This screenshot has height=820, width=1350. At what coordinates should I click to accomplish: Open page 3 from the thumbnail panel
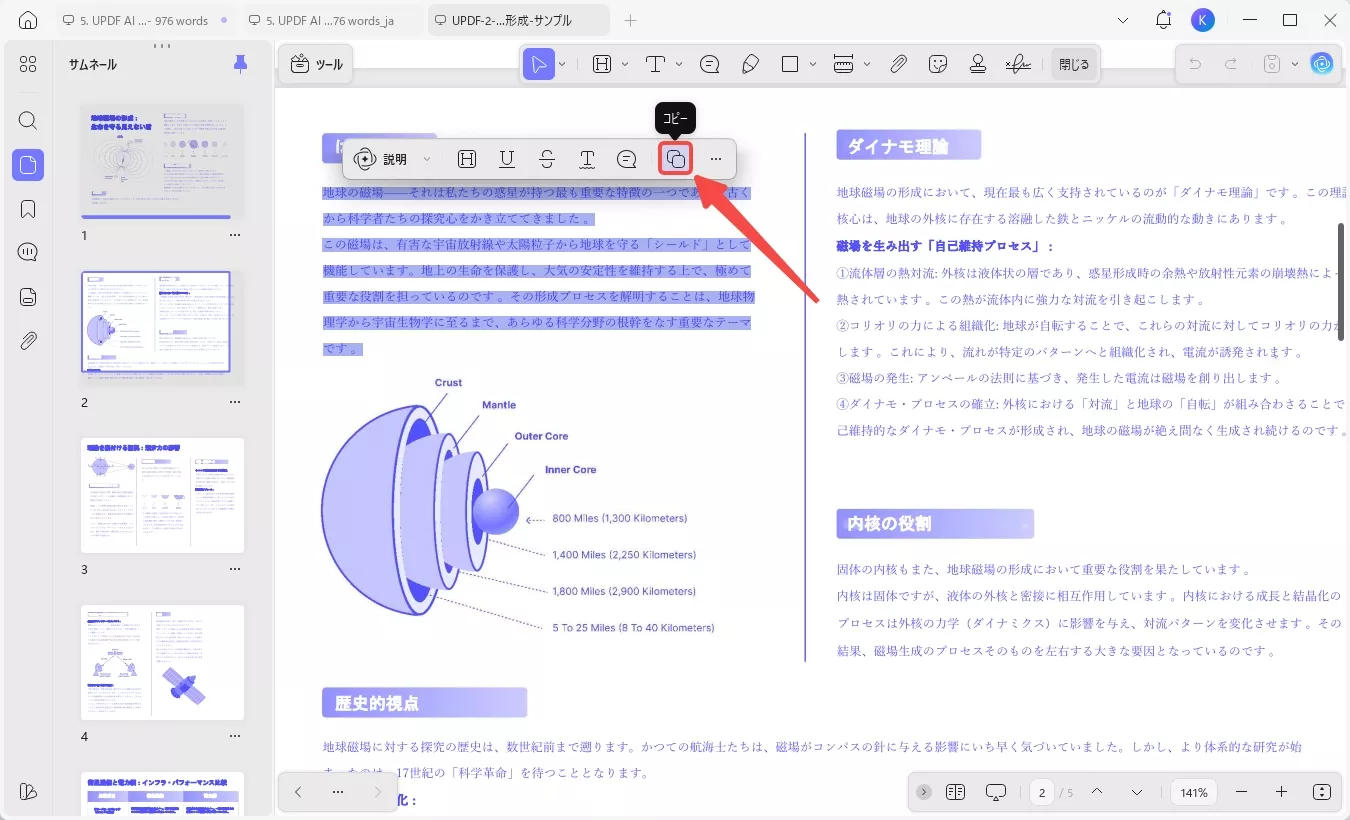point(162,495)
